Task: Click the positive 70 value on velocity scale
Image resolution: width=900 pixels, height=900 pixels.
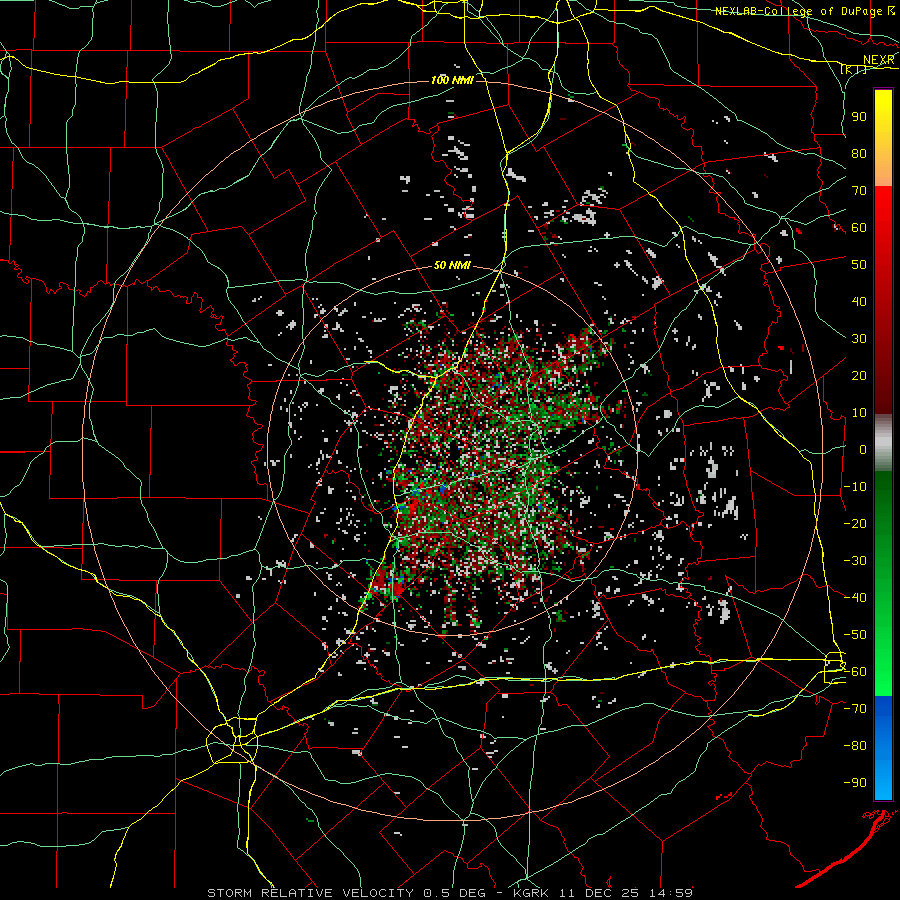Action: (x=859, y=191)
